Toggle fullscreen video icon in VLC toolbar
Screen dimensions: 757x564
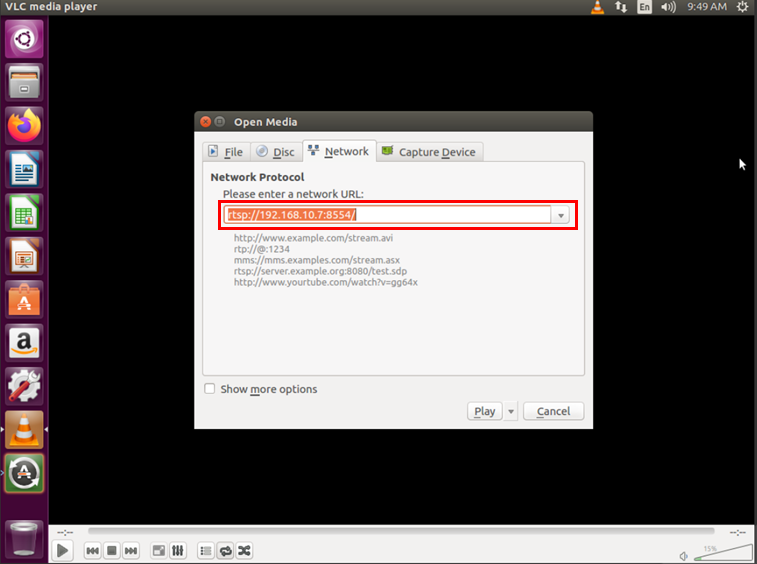158,550
